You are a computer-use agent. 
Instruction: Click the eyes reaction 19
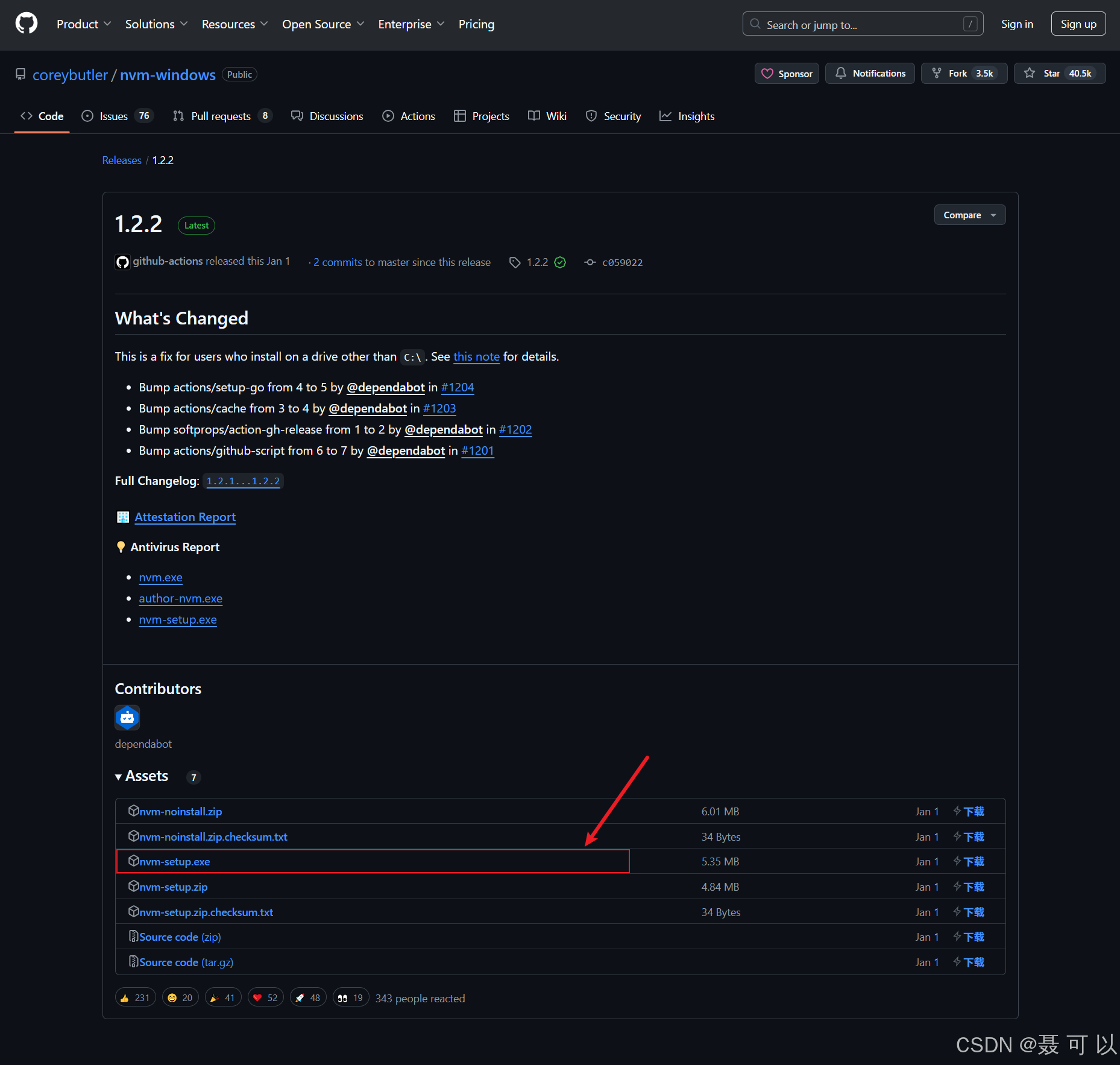click(351, 998)
